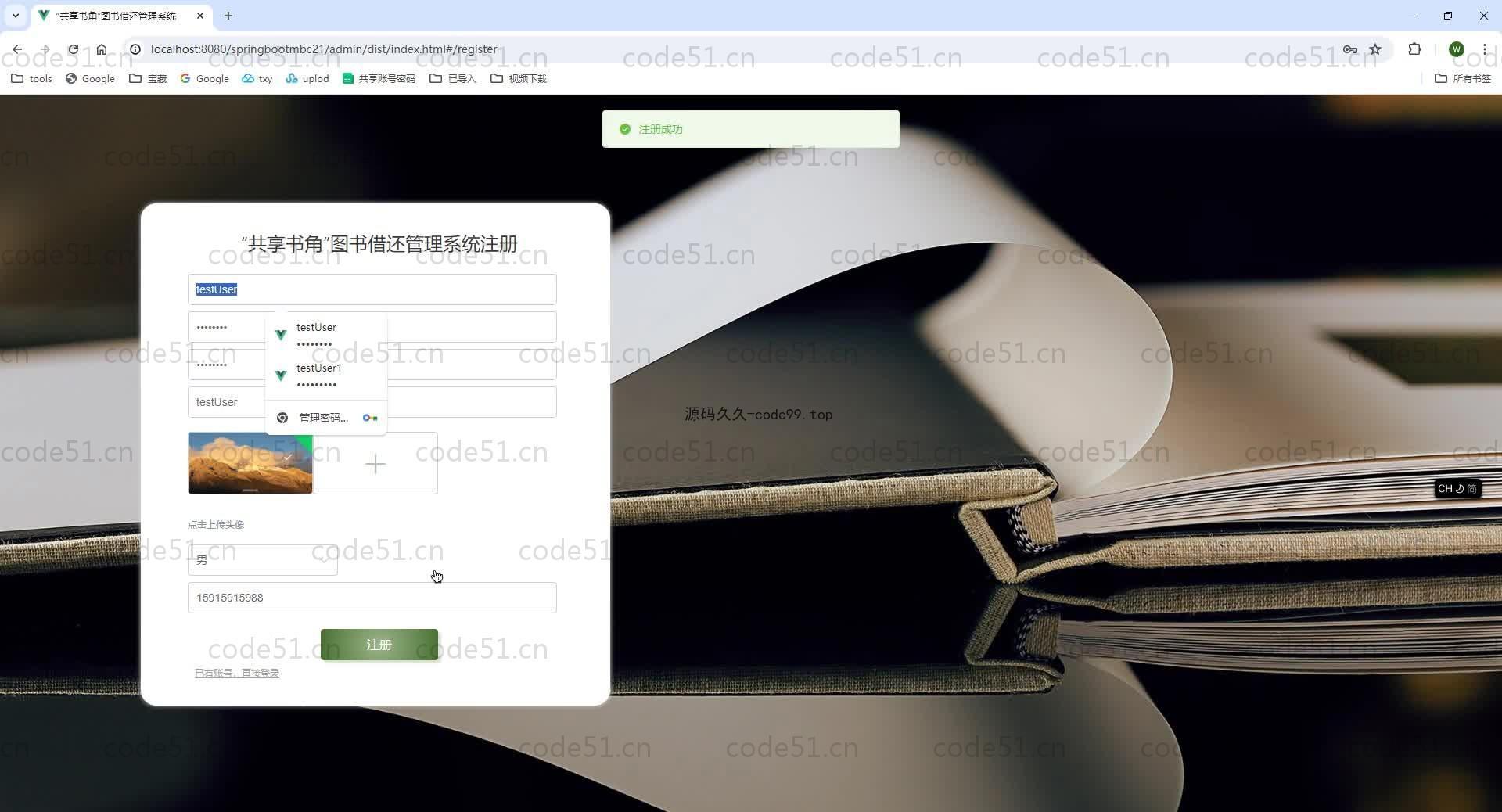The height and width of the screenshot is (812, 1502).
Task: Click the browser forward arrow
Action: 45,49
